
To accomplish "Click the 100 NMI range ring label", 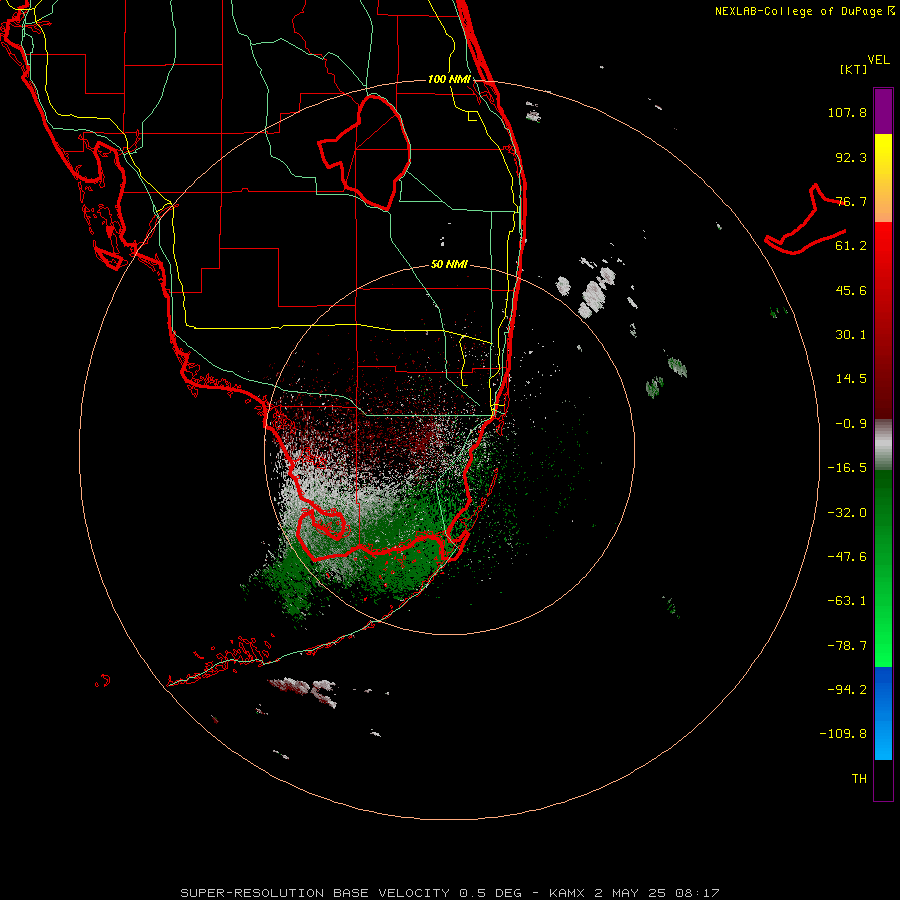I will pos(449,79).
